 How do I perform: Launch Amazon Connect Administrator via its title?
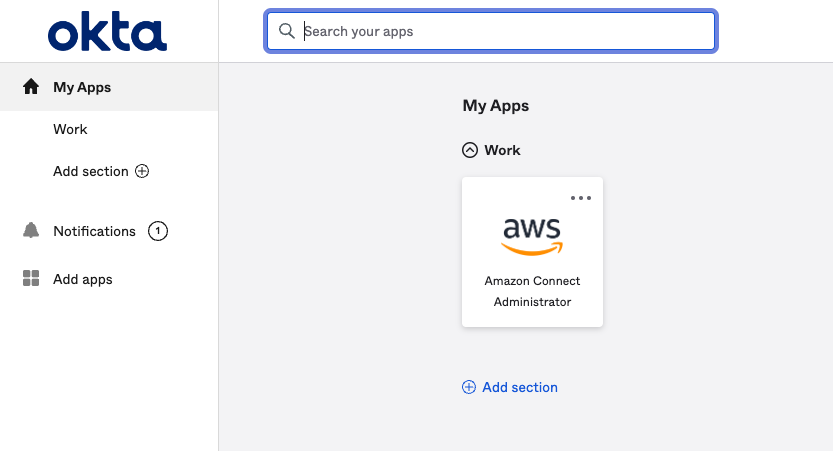[532, 291]
